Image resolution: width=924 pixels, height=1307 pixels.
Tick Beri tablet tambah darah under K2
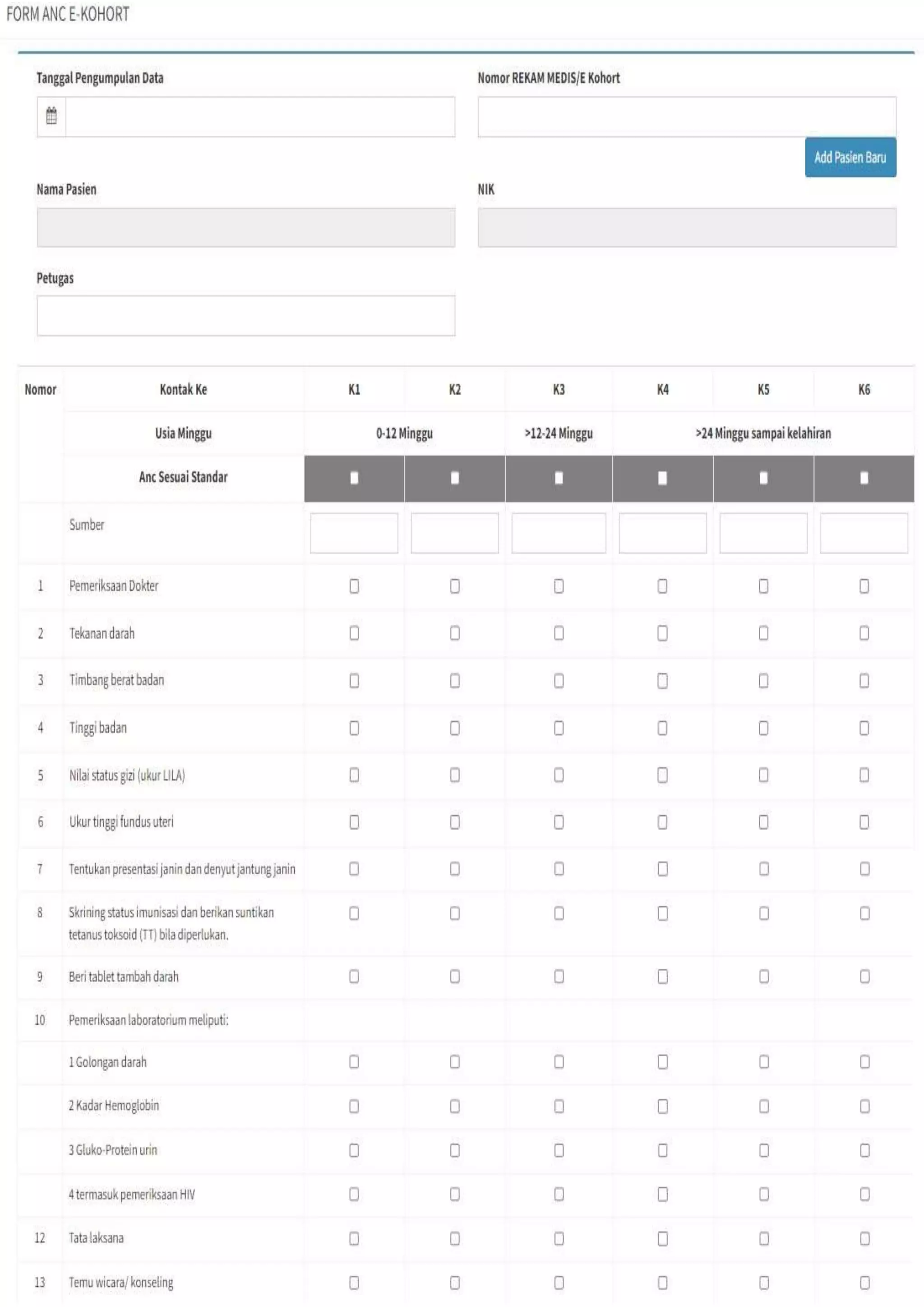pyautogui.click(x=454, y=976)
